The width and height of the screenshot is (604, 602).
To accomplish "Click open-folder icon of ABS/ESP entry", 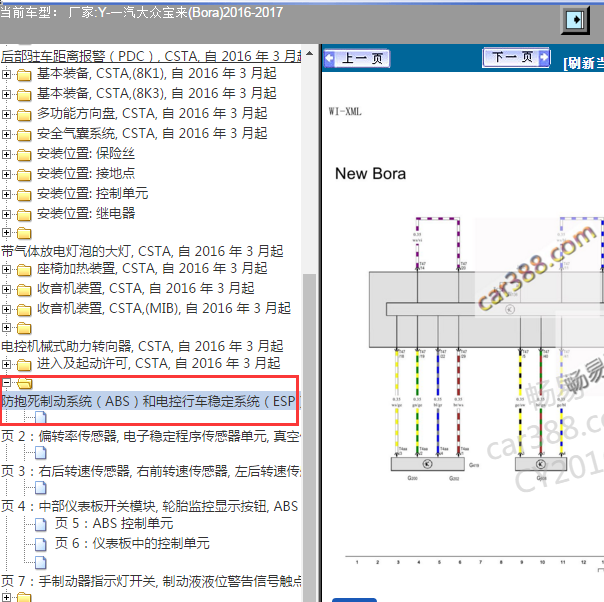I will coord(25,383).
